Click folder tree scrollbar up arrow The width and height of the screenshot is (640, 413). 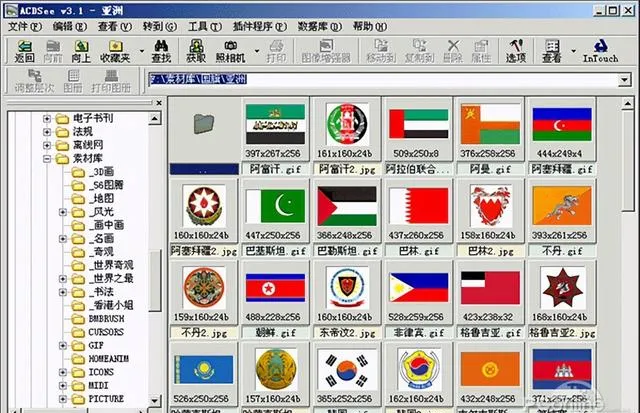click(155, 119)
